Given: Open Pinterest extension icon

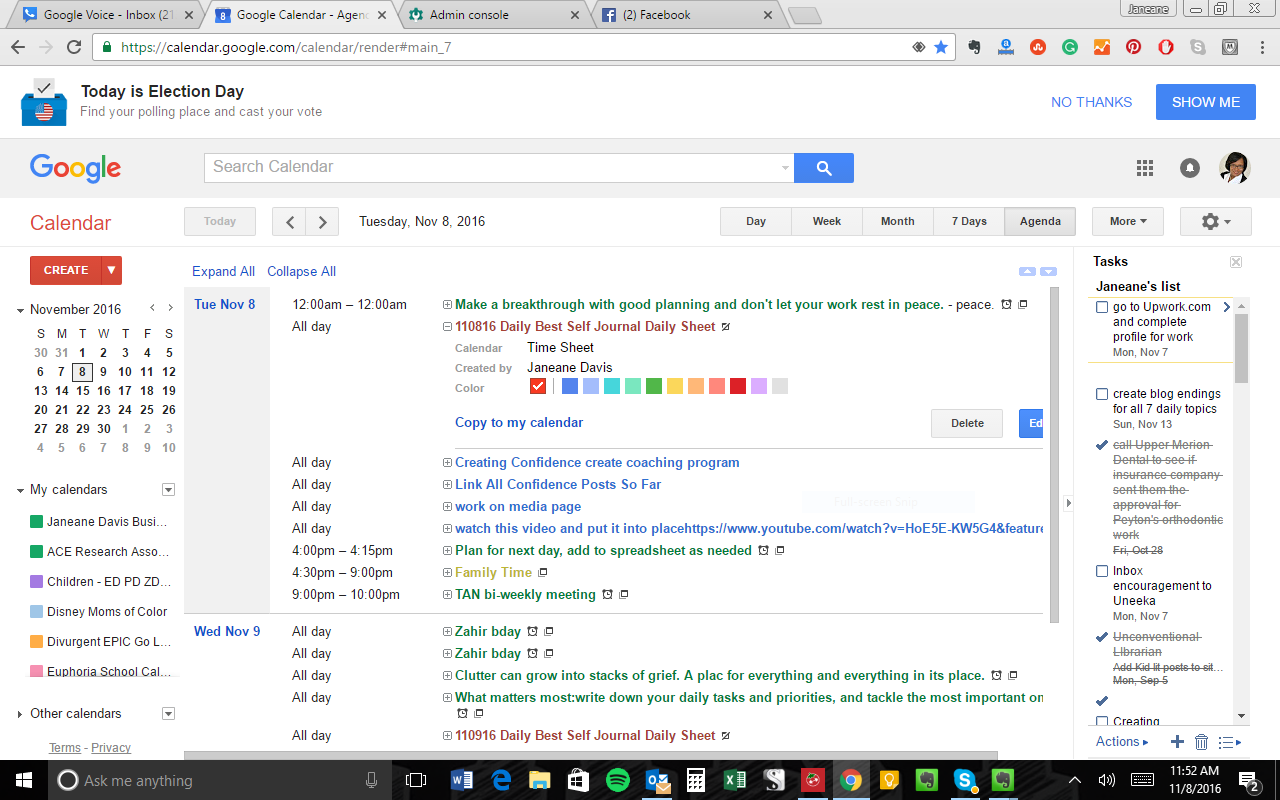Looking at the screenshot, I should click(x=1134, y=47).
